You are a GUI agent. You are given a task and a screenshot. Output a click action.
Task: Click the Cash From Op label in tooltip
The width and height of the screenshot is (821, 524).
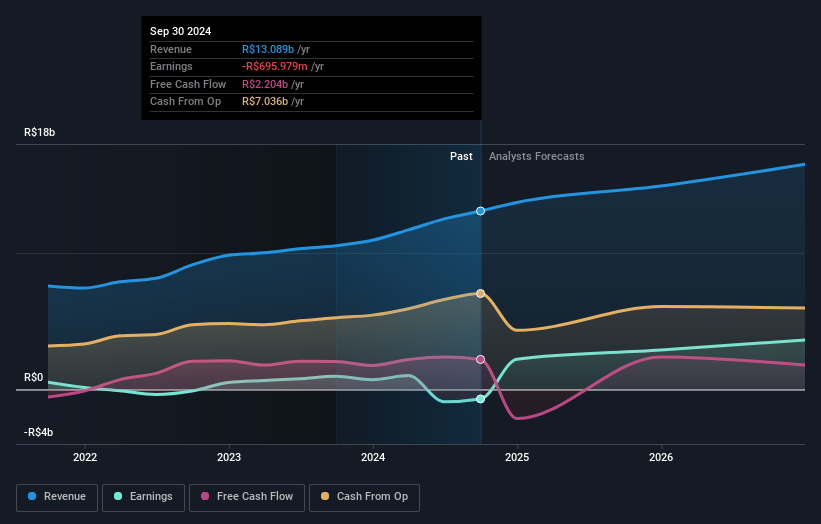(x=185, y=102)
